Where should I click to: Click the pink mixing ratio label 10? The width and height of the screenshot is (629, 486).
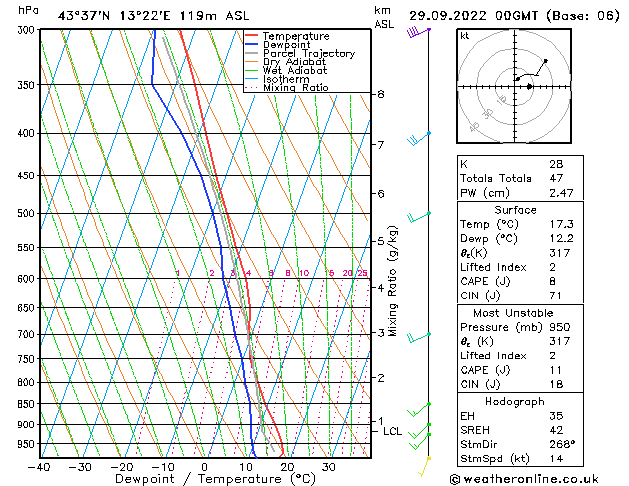(x=304, y=273)
